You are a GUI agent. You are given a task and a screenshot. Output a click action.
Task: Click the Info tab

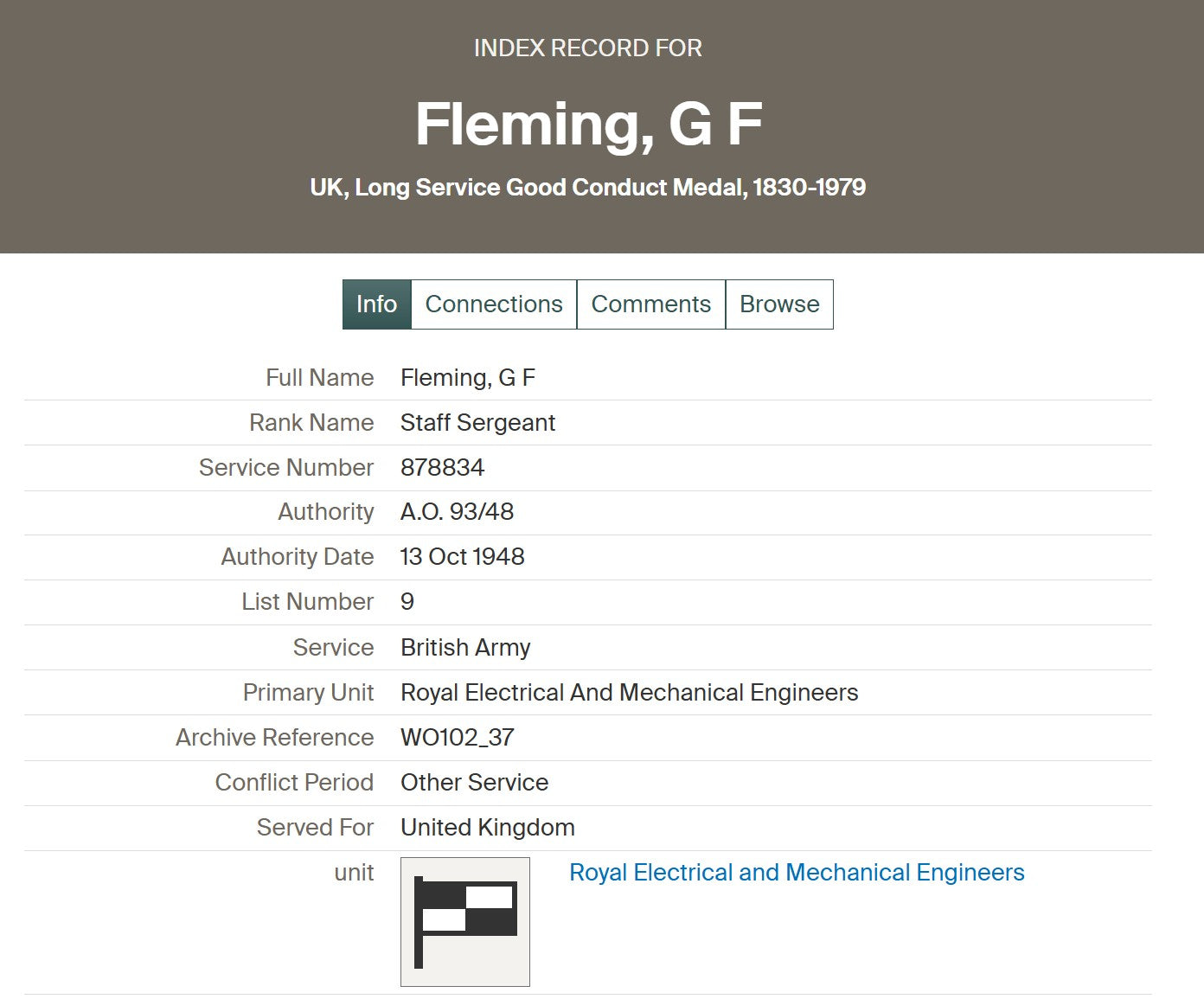376,304
